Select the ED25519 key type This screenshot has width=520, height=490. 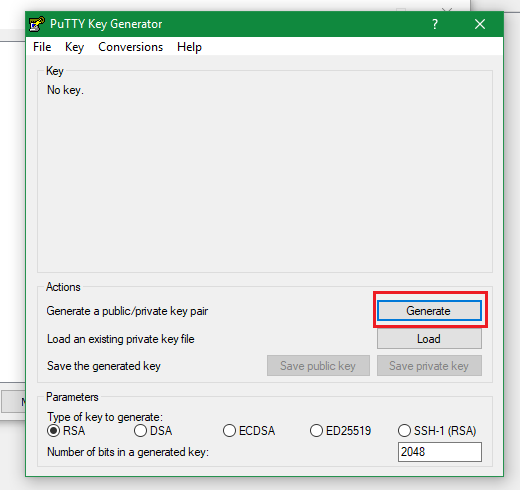340,431
